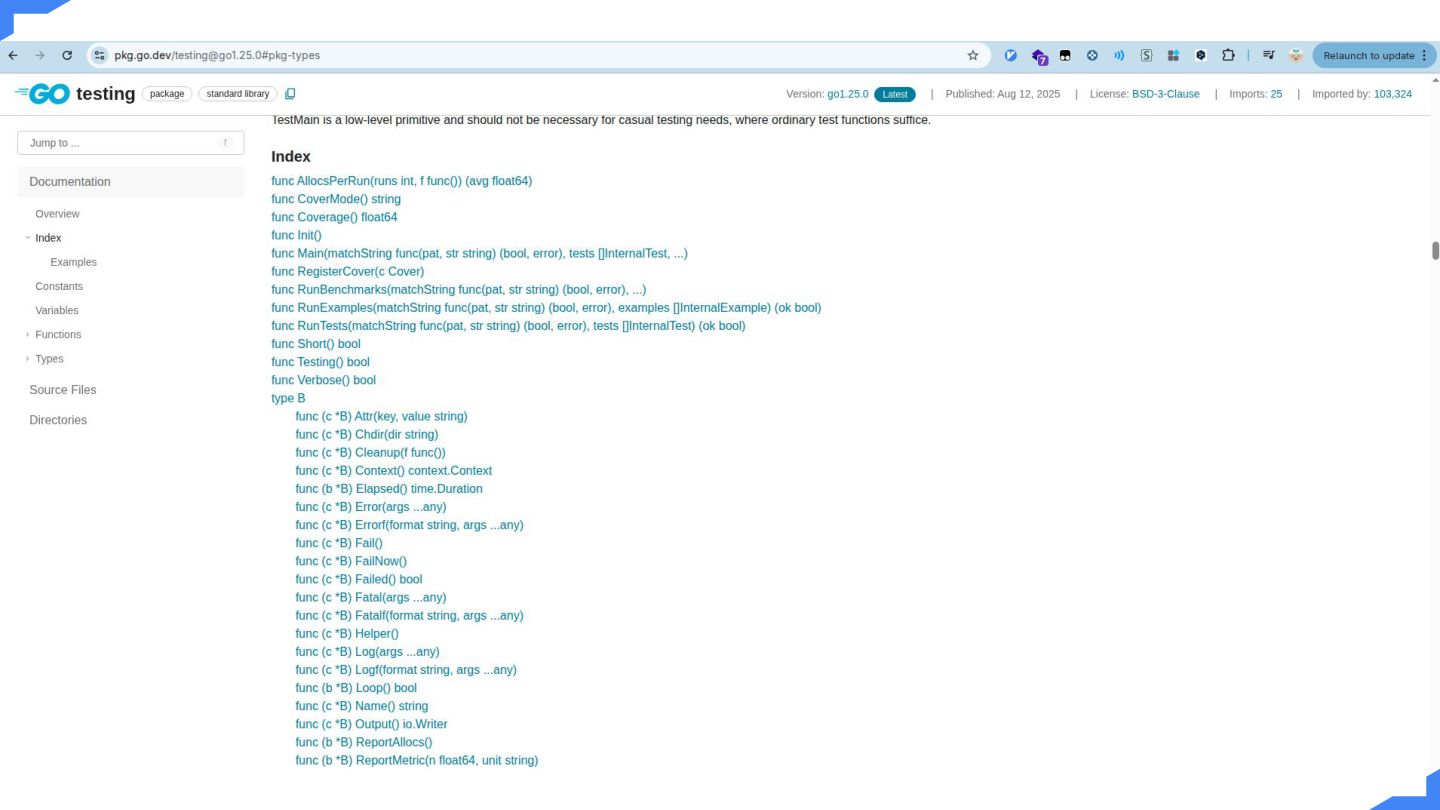The height and width of the screenshot is (810, 1440).
Task: Open the func Verbose() bool link
Action: click(x=323, y=380)
